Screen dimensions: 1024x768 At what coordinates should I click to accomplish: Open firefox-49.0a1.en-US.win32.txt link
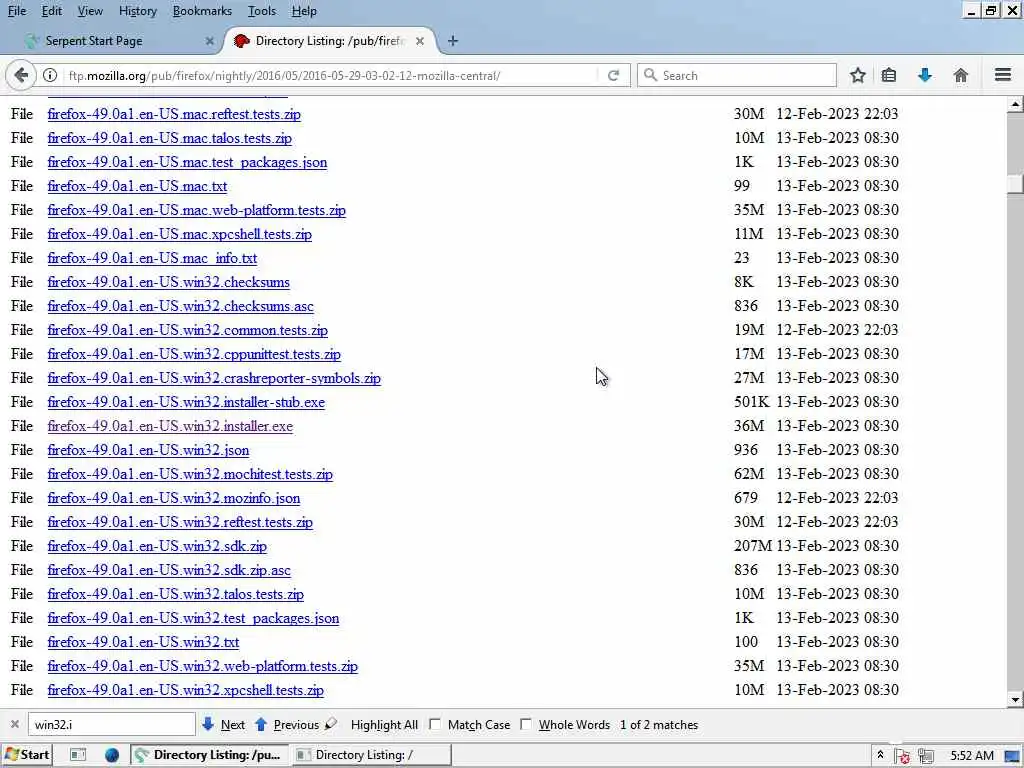coord(143,642)
